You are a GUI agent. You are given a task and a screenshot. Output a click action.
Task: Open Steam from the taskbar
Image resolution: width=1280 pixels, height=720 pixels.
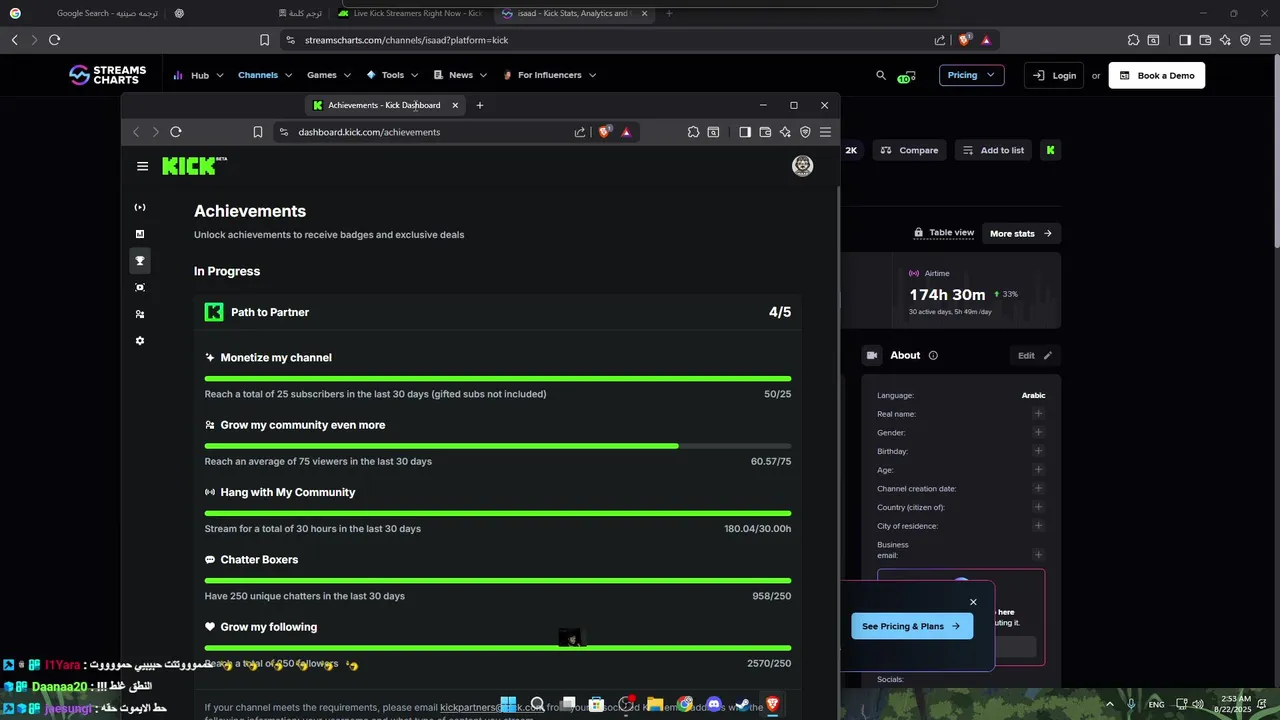742,704
